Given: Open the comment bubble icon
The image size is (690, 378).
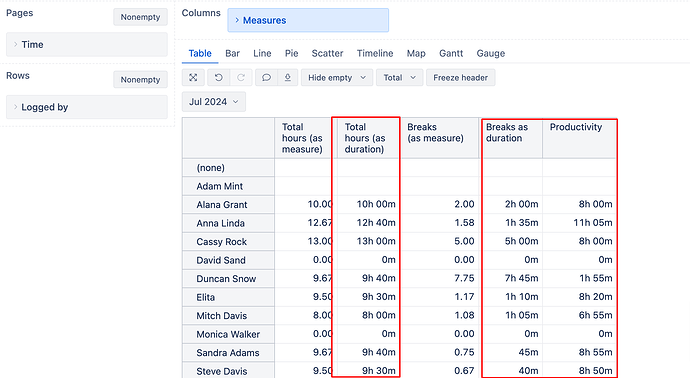Looking at the screenshot, I should click(x=266, y=77).
